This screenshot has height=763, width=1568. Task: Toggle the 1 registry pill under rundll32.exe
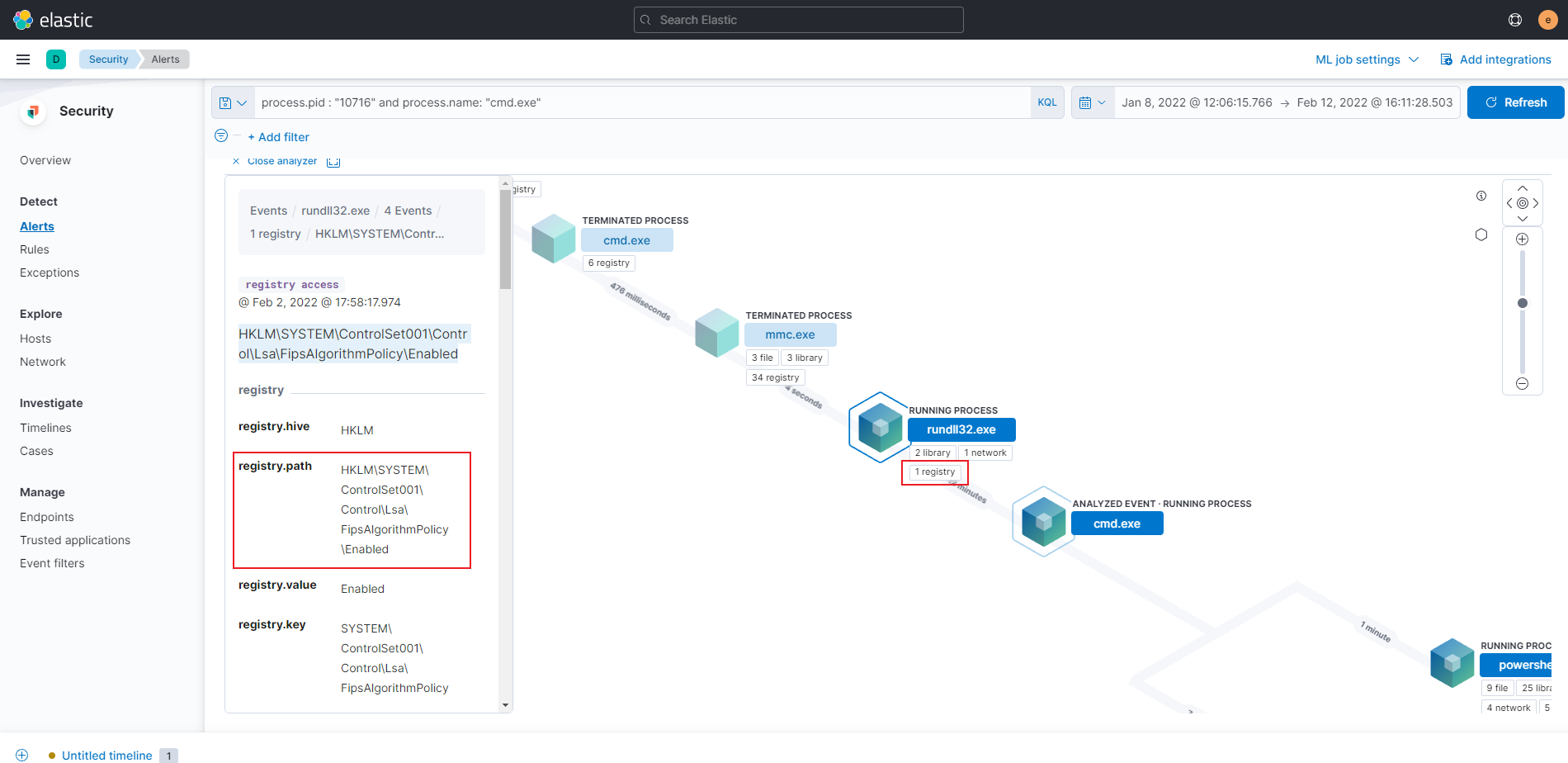934,472
